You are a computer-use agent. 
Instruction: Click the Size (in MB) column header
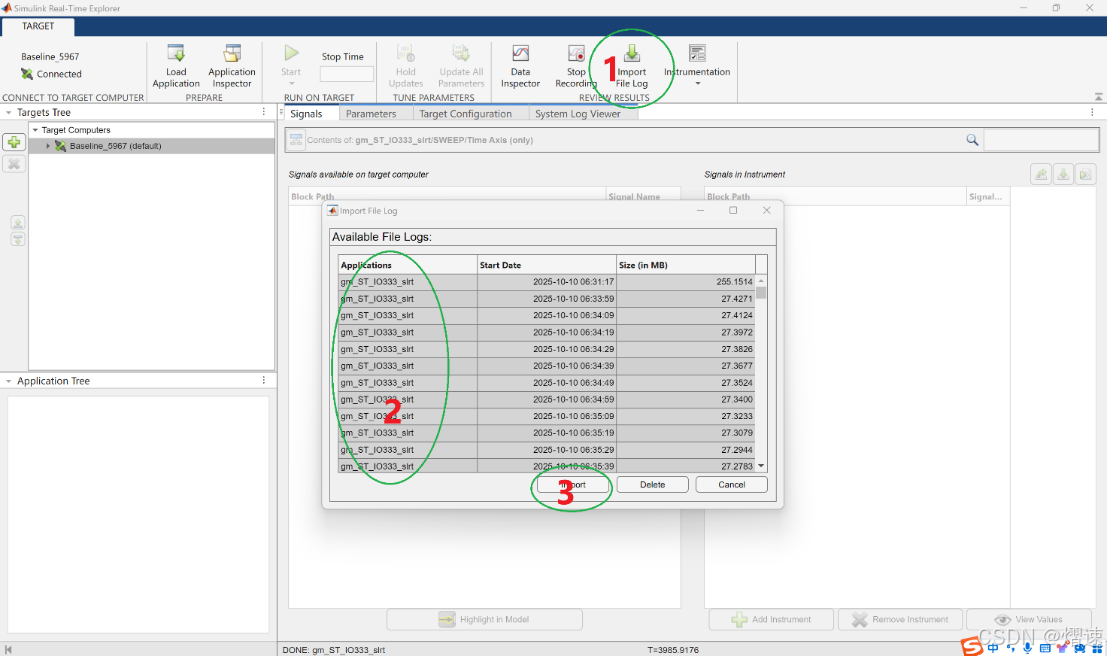click(685, 265)
